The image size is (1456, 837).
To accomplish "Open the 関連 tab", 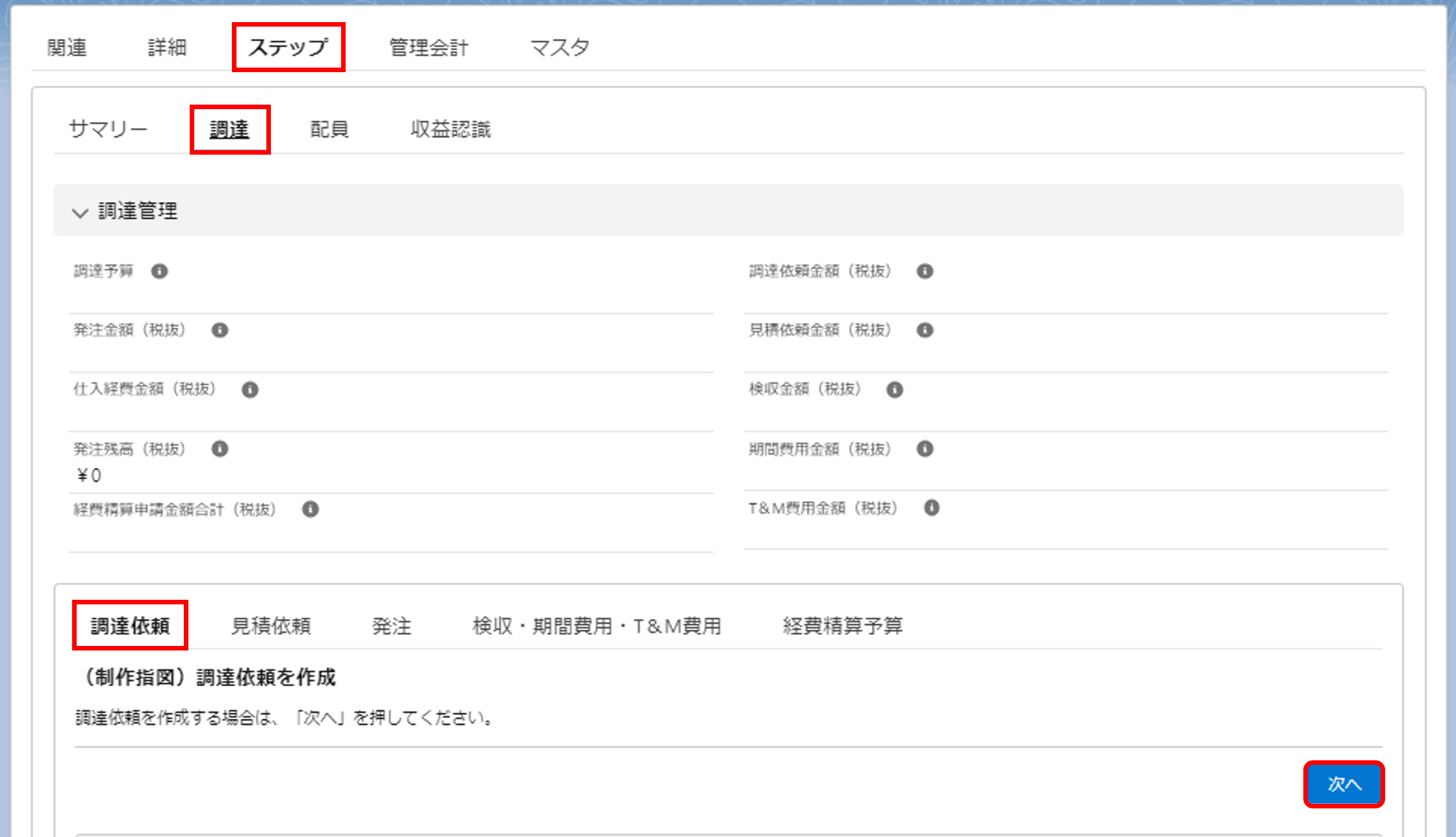I will (x=67, y=47).
